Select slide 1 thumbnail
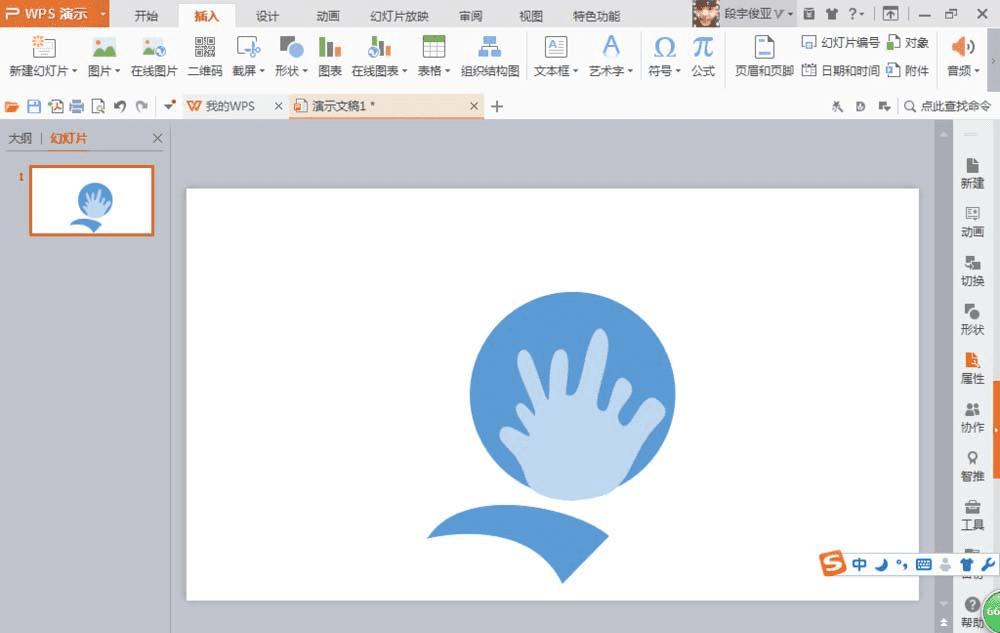 click(92, 201)
